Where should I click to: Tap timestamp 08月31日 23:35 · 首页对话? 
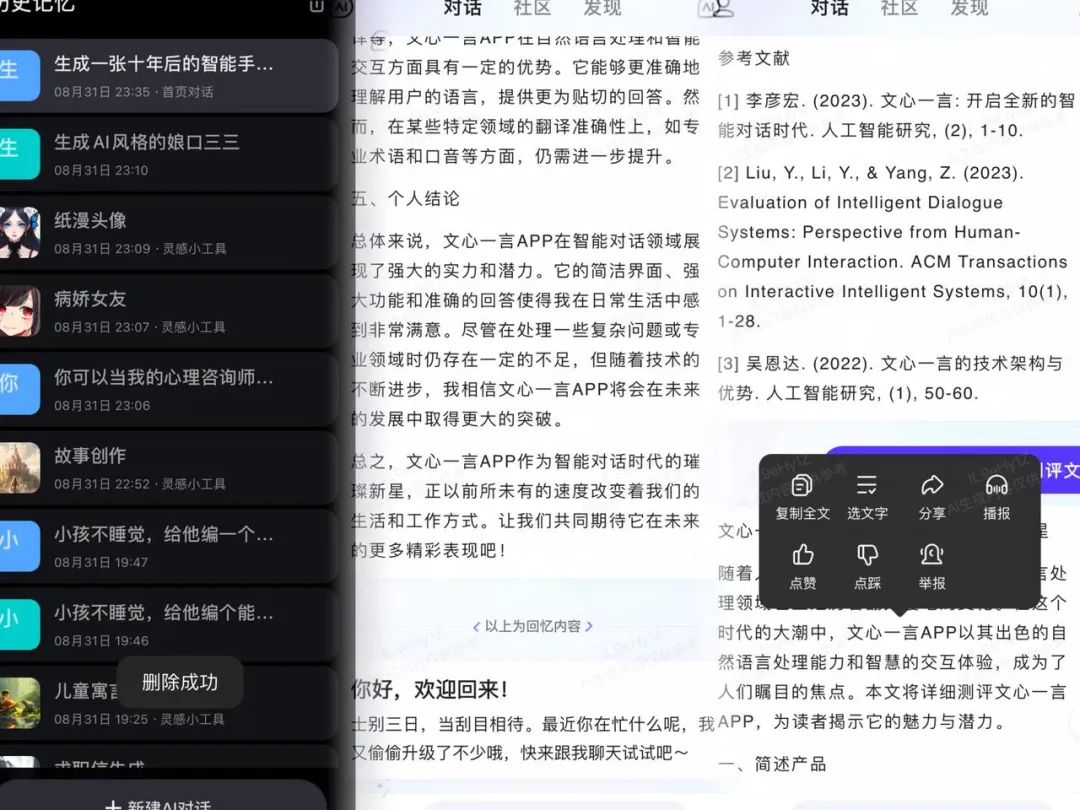point(134,92)
